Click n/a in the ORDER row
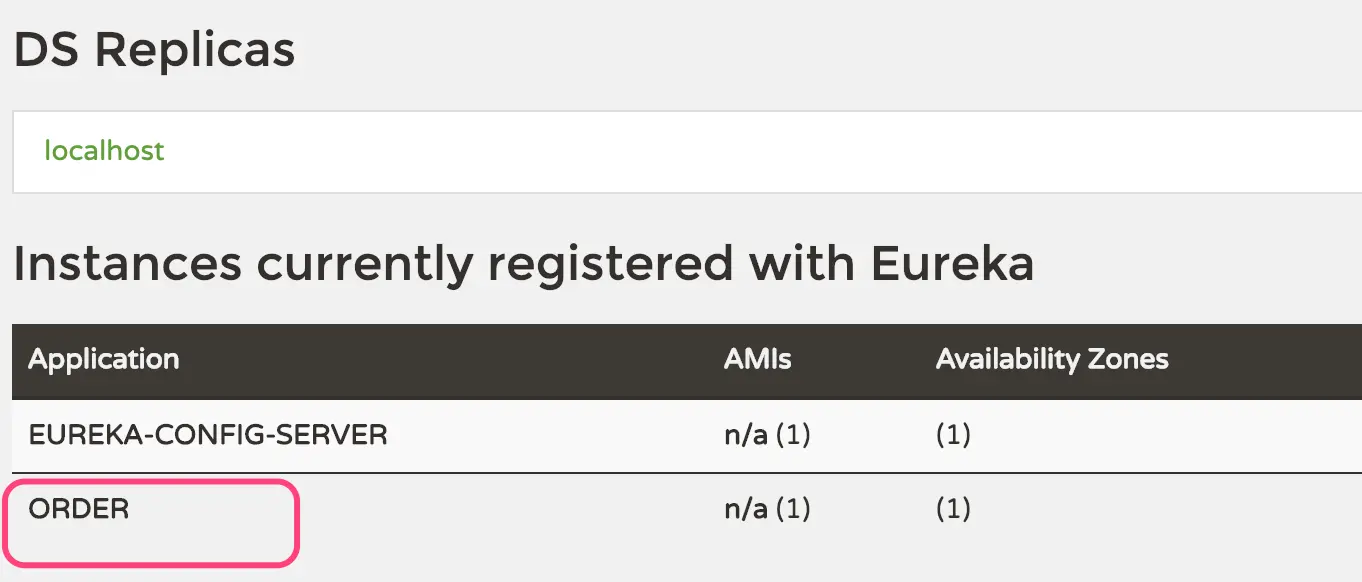The image size is (1362, 582). click(745, 510)
